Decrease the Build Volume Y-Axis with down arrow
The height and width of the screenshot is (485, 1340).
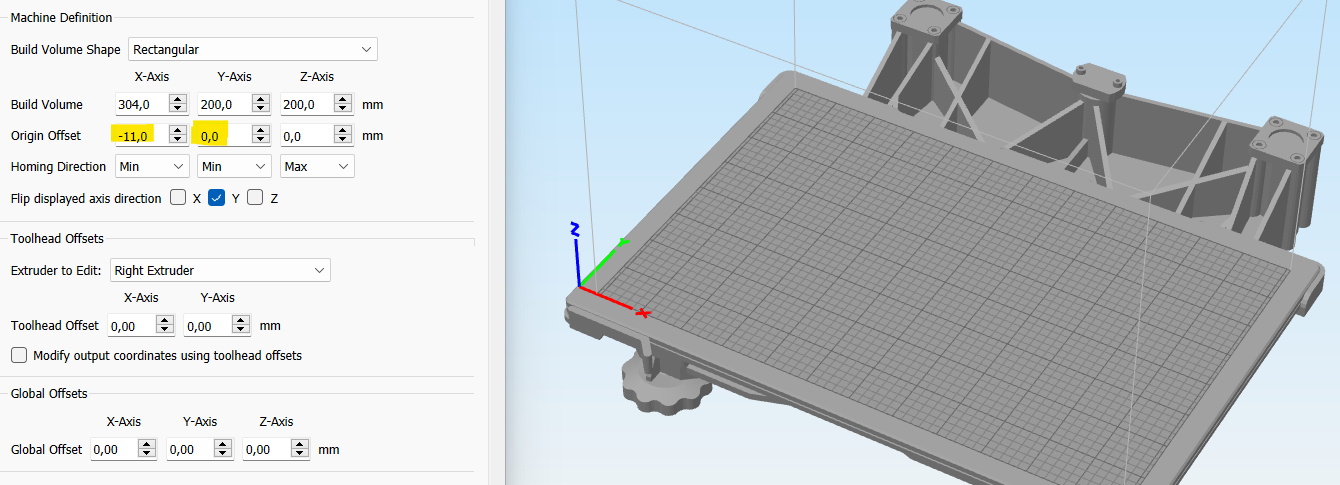[x=261, y=109]
